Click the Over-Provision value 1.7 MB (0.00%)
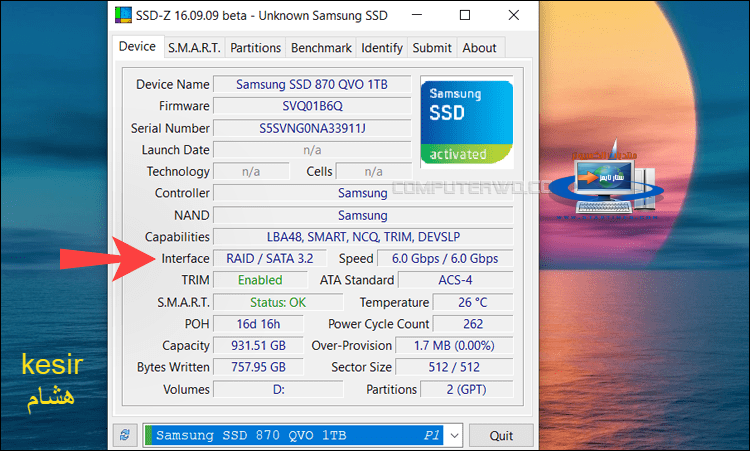Screen dimensions: 750x451 (454, 345)
